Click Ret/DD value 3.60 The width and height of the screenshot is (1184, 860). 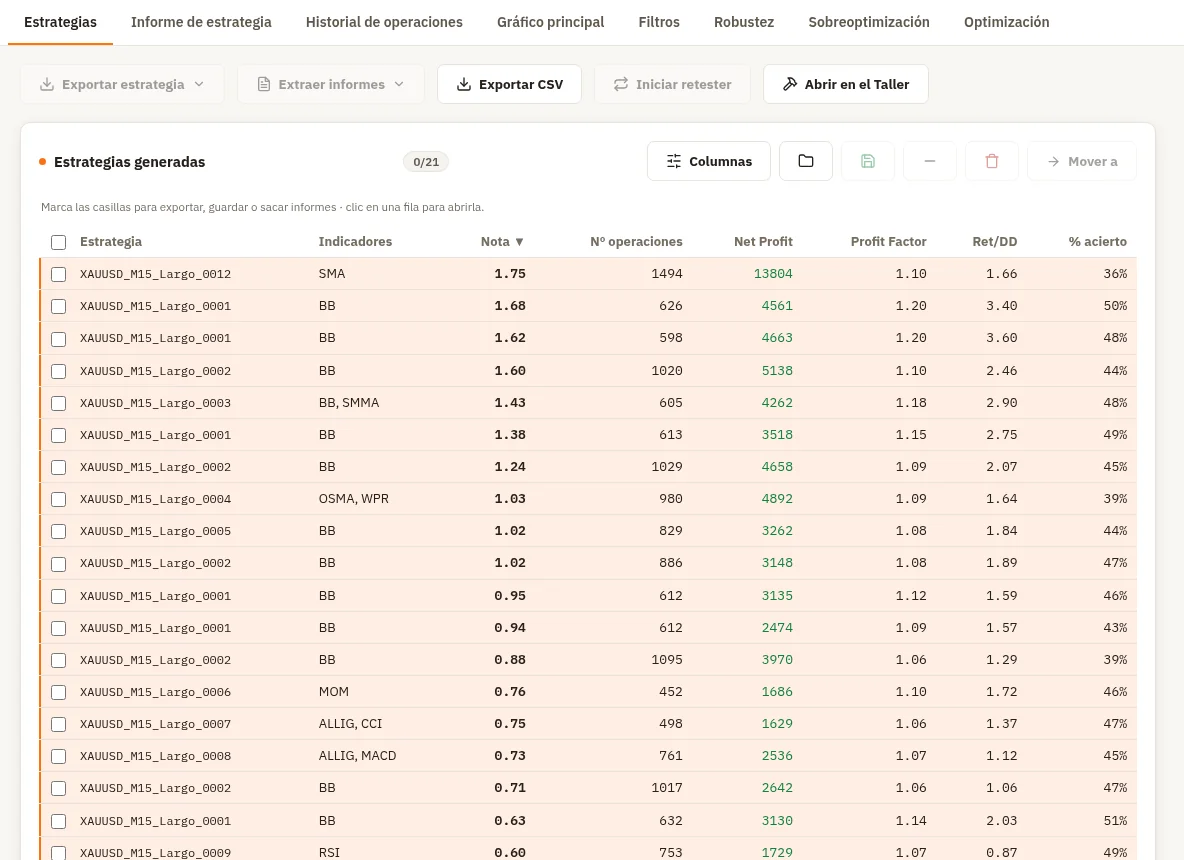(x=1001, y=338)
